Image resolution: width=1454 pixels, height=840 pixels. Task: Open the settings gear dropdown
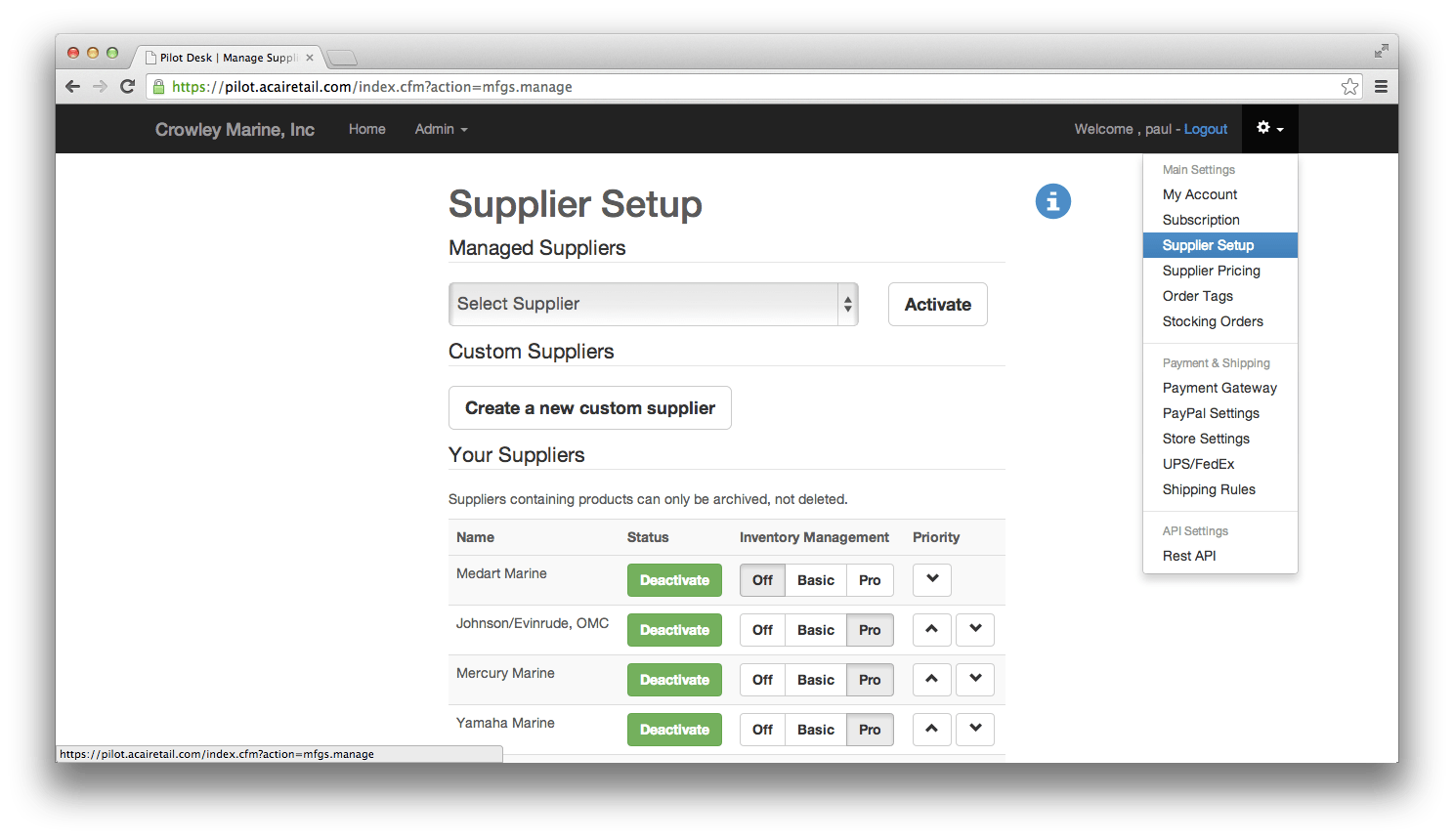click(x=1269, y=128)
